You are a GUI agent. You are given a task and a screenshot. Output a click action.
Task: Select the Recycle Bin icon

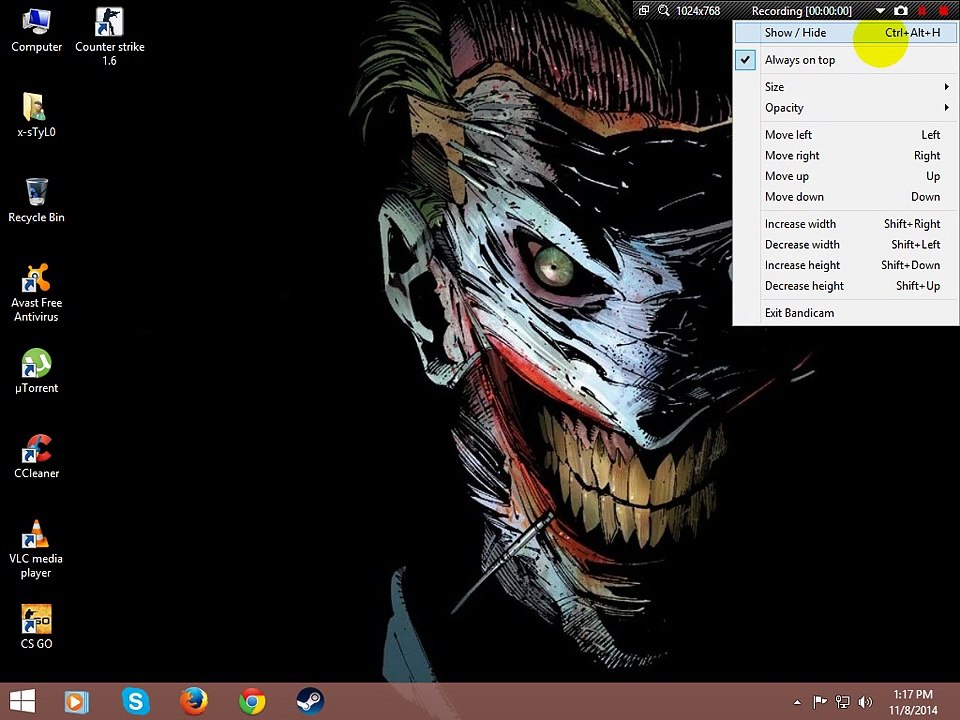[x=36, y=201]
